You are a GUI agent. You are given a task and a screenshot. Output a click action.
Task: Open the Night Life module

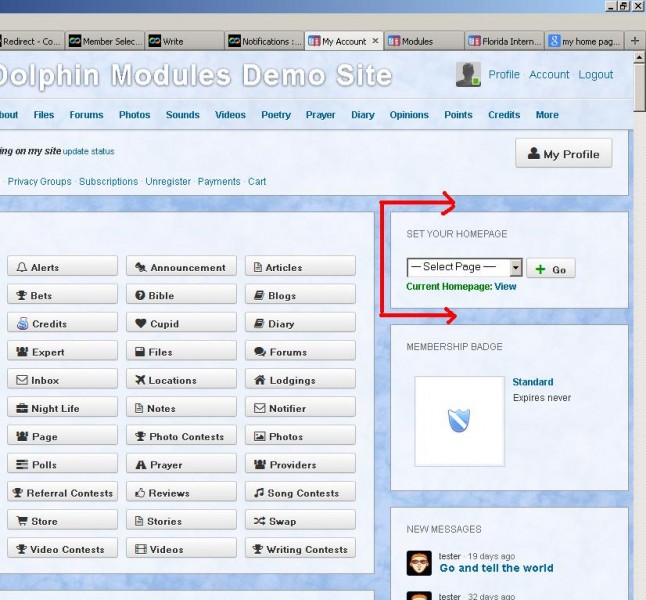click(x=62, y=408)
